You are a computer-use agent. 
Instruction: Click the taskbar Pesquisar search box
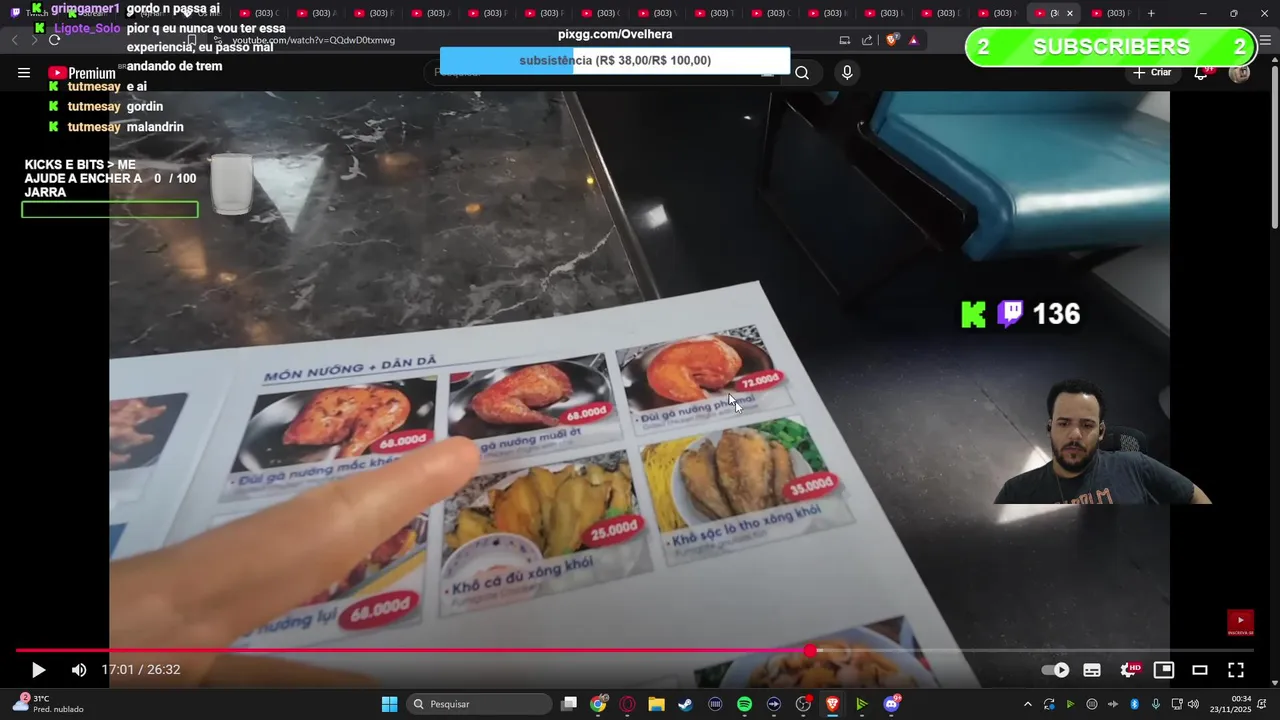[480, 704]
